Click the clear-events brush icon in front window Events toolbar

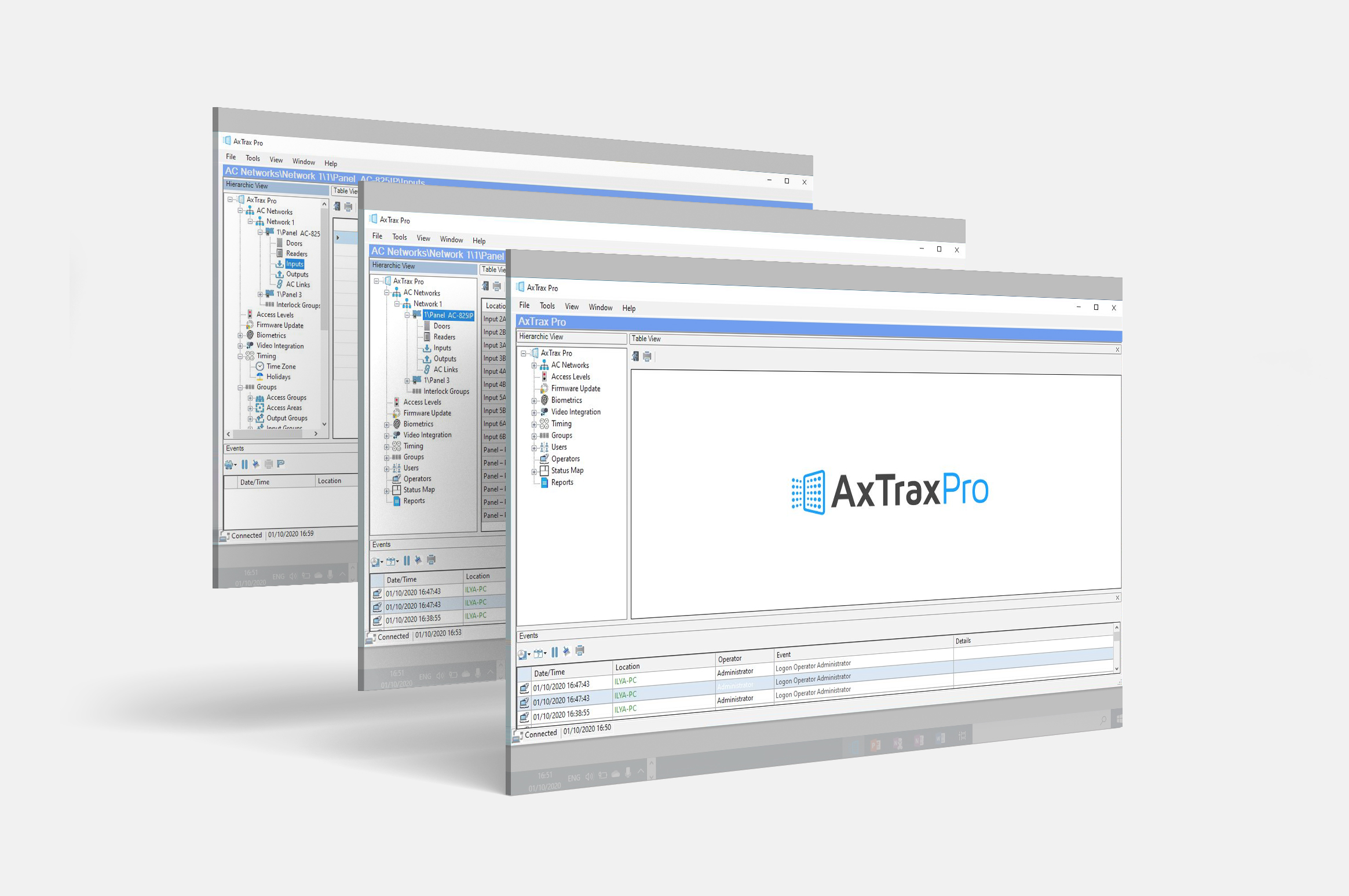566,651
